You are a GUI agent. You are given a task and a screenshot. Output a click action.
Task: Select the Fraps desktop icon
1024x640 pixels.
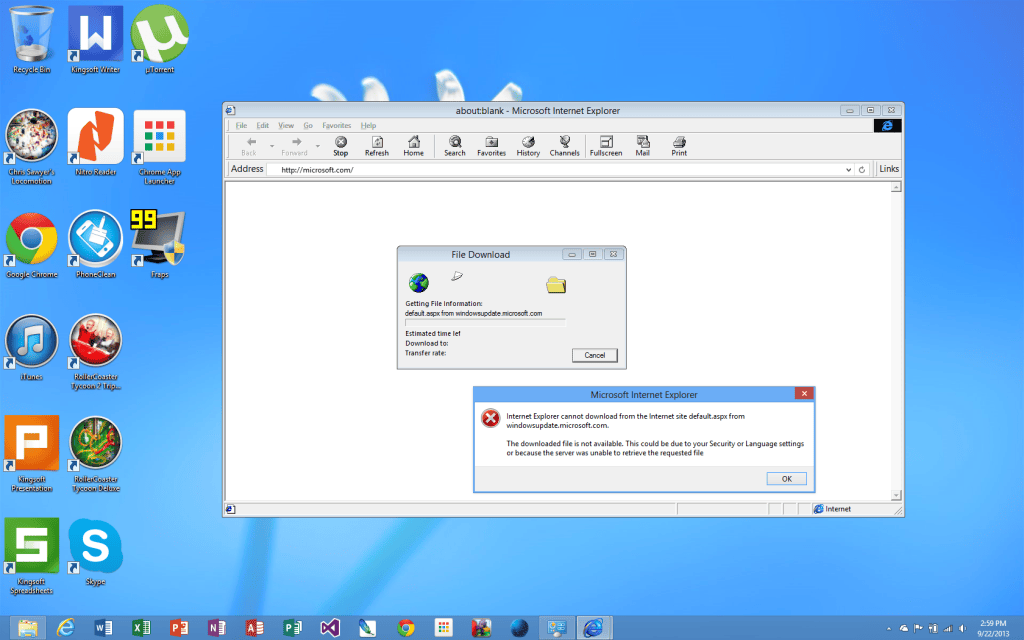tap(158, 244)
